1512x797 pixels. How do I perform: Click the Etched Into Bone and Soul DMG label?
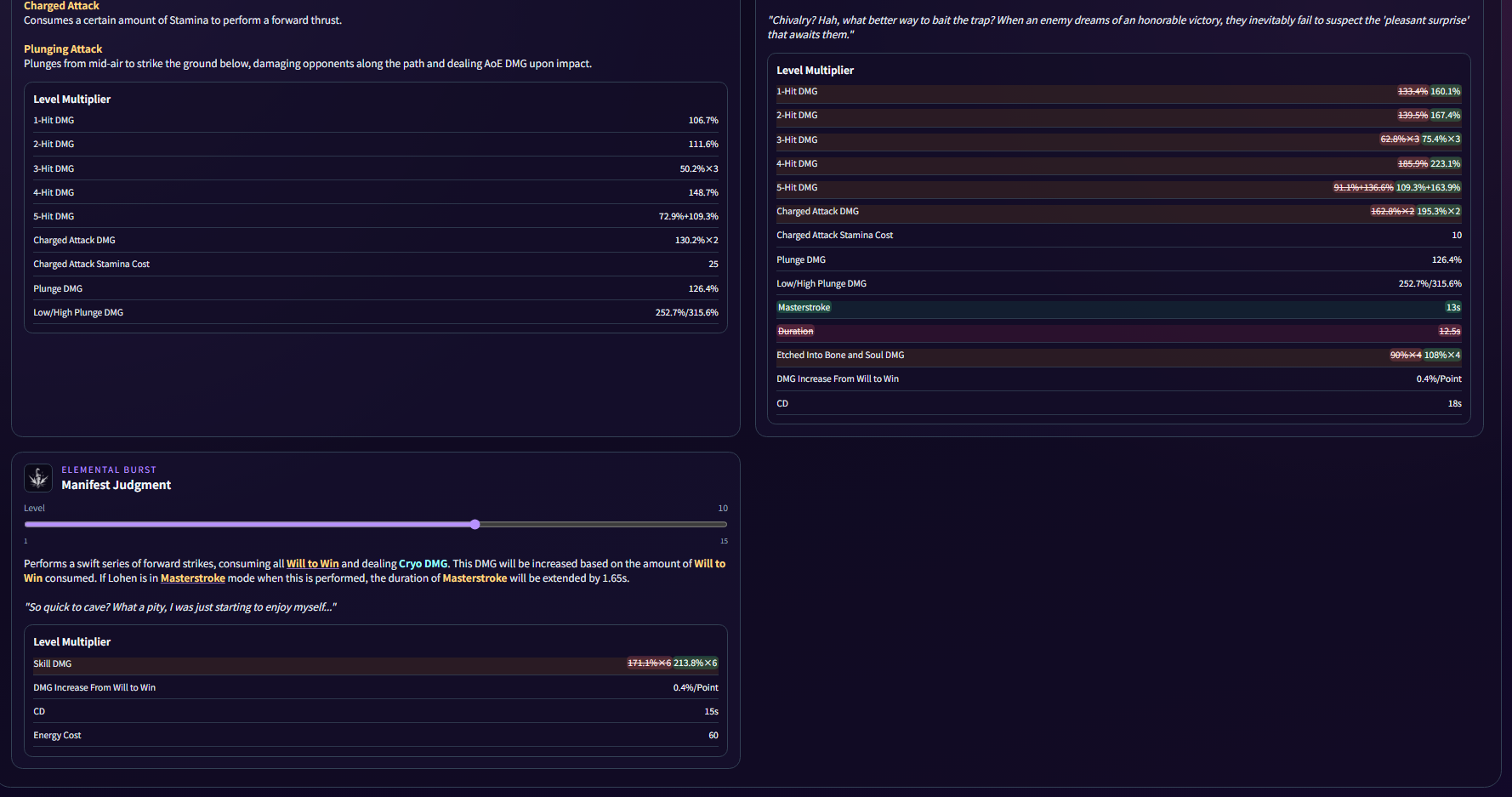pos(840,356)
